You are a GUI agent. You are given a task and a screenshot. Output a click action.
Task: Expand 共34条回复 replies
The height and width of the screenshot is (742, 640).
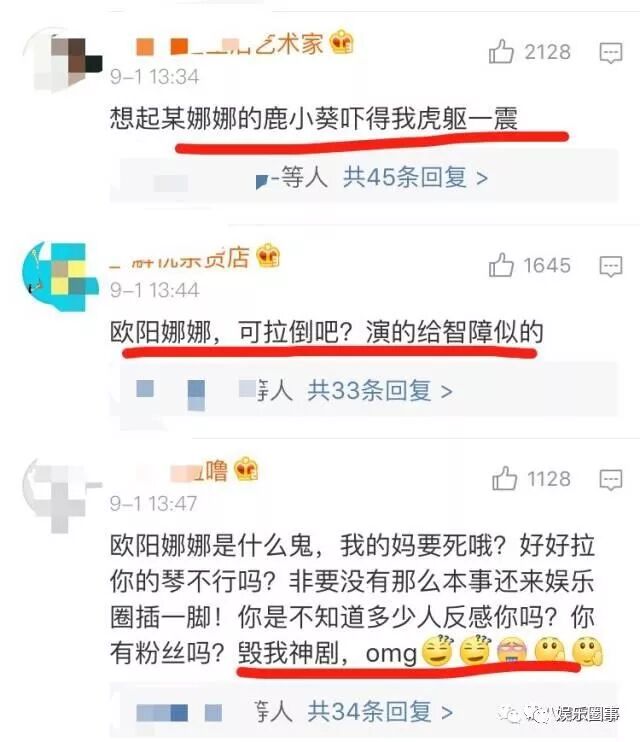click(380, 711)
